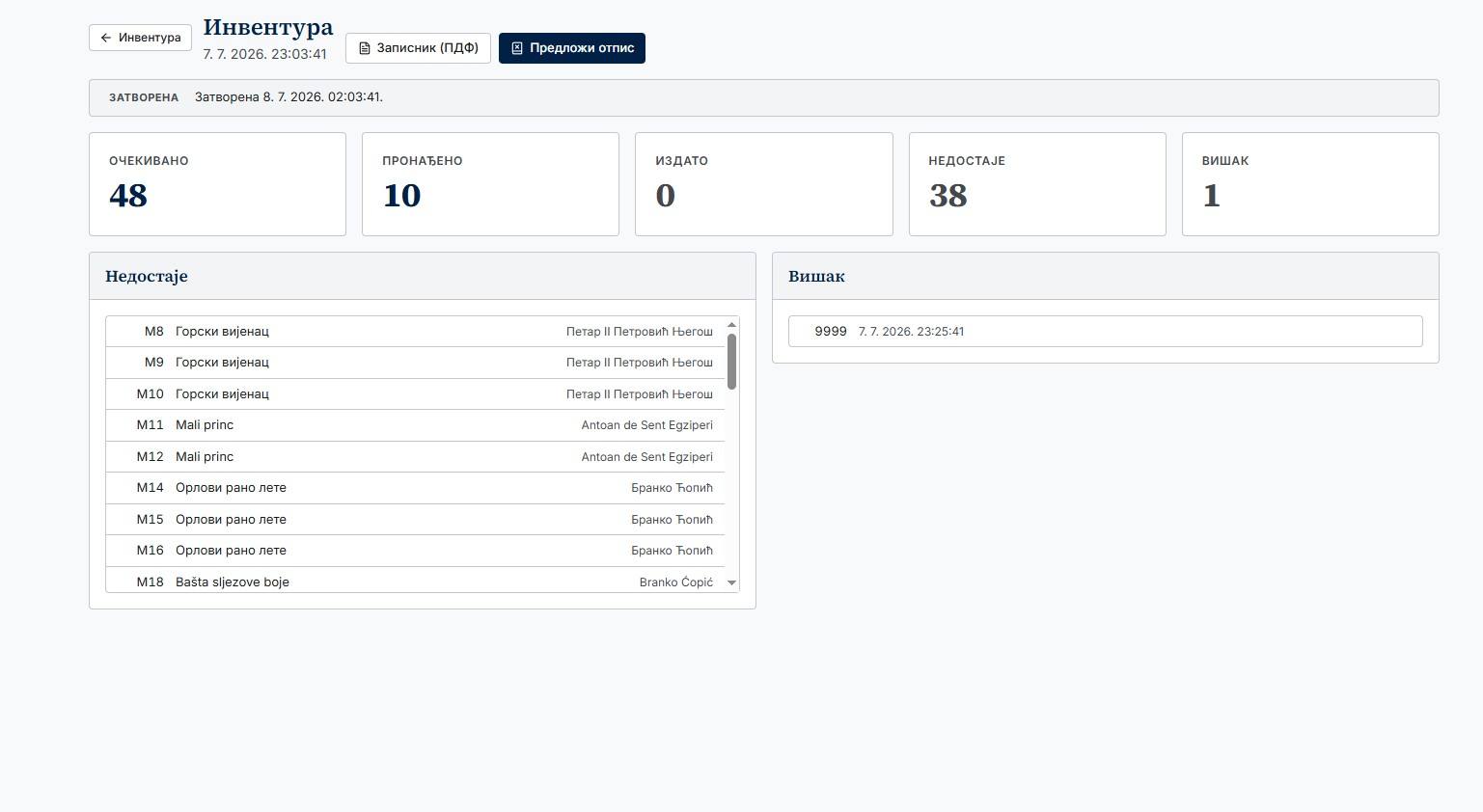
Task: Click the Пронађено 10 stat card
Action: (490, 184)
